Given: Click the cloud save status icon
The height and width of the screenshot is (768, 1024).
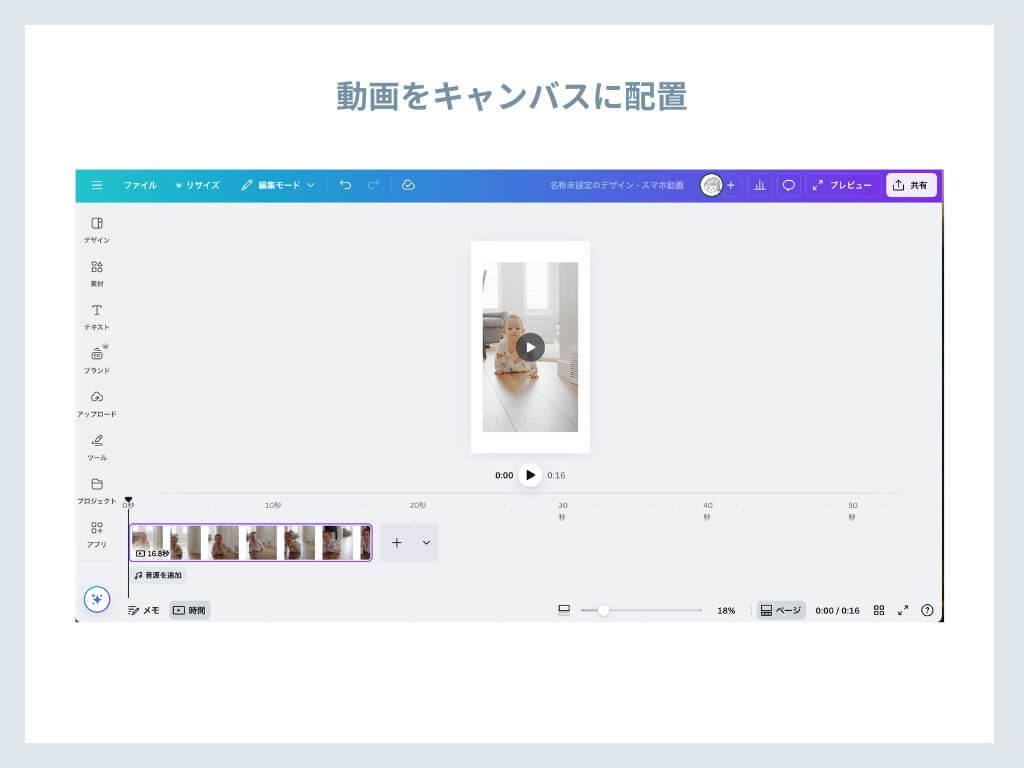Looking at the screenshot, I should [x=408, y=185].
